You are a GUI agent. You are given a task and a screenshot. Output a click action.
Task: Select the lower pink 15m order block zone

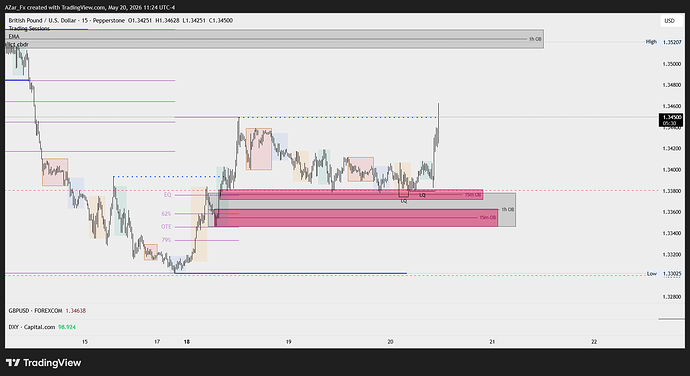(x=356, y=218)
